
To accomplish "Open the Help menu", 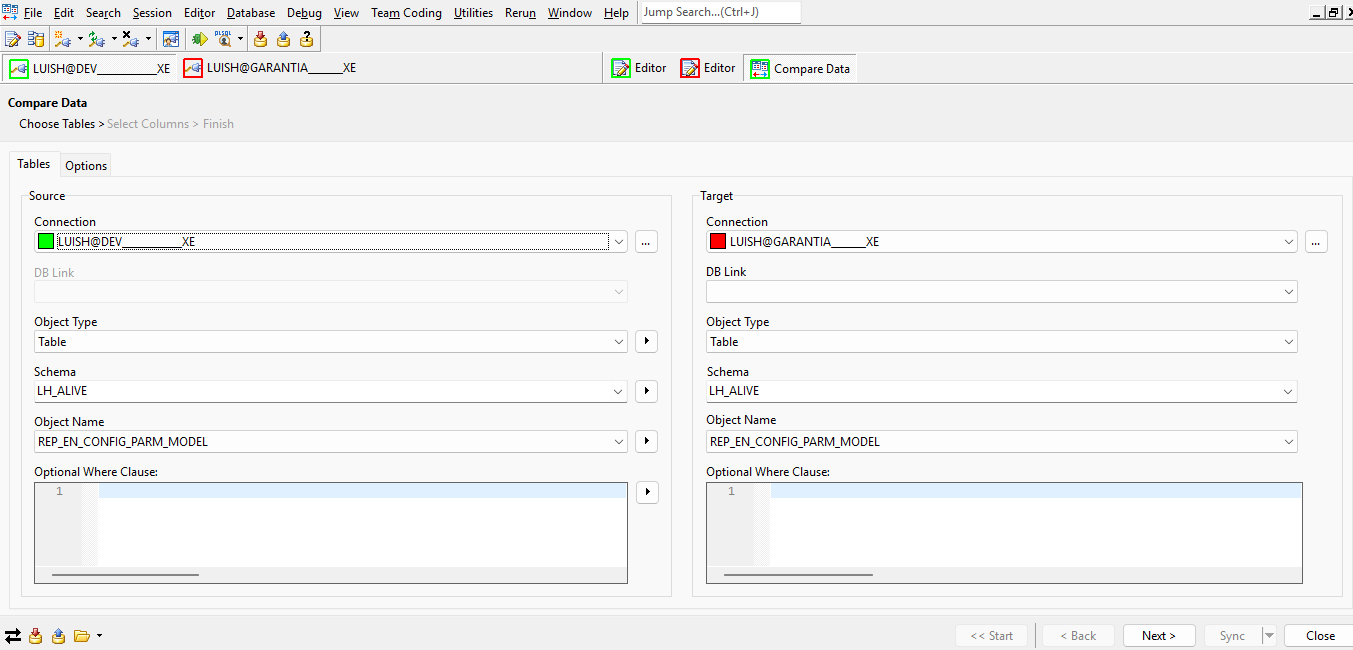I will [617, 13].
